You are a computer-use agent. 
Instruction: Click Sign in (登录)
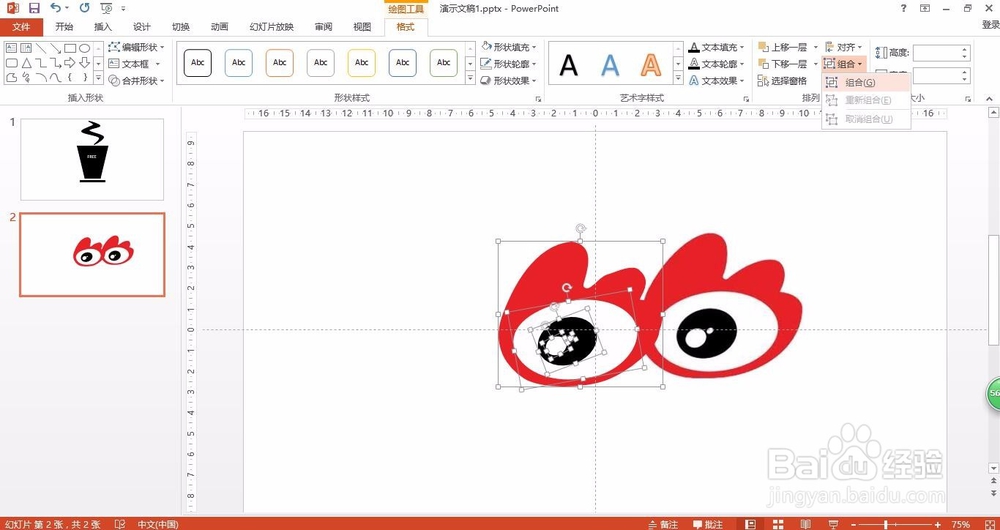990,25
